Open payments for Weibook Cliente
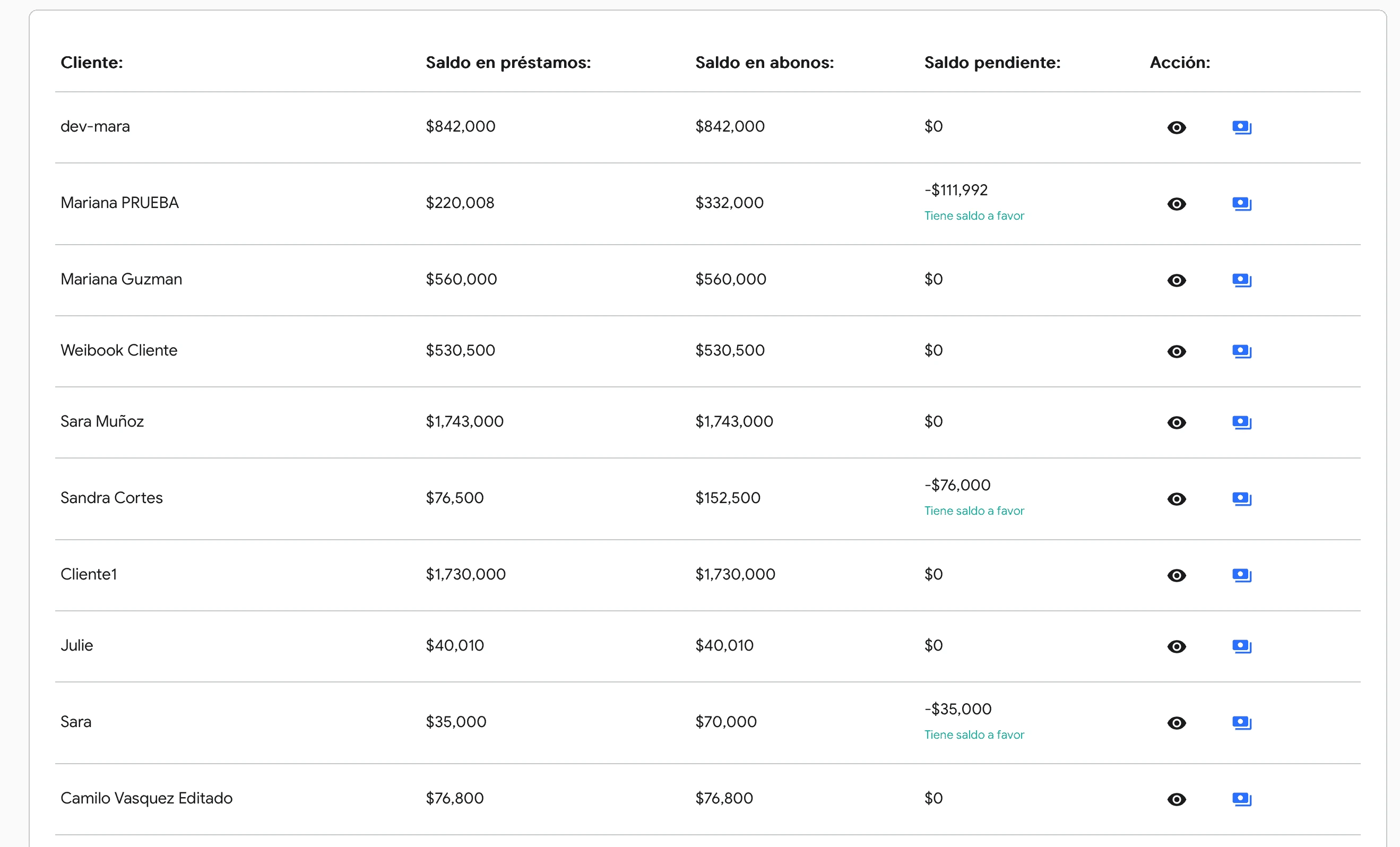Viewport: 1400px width, 847px height. coord(1241,351)
